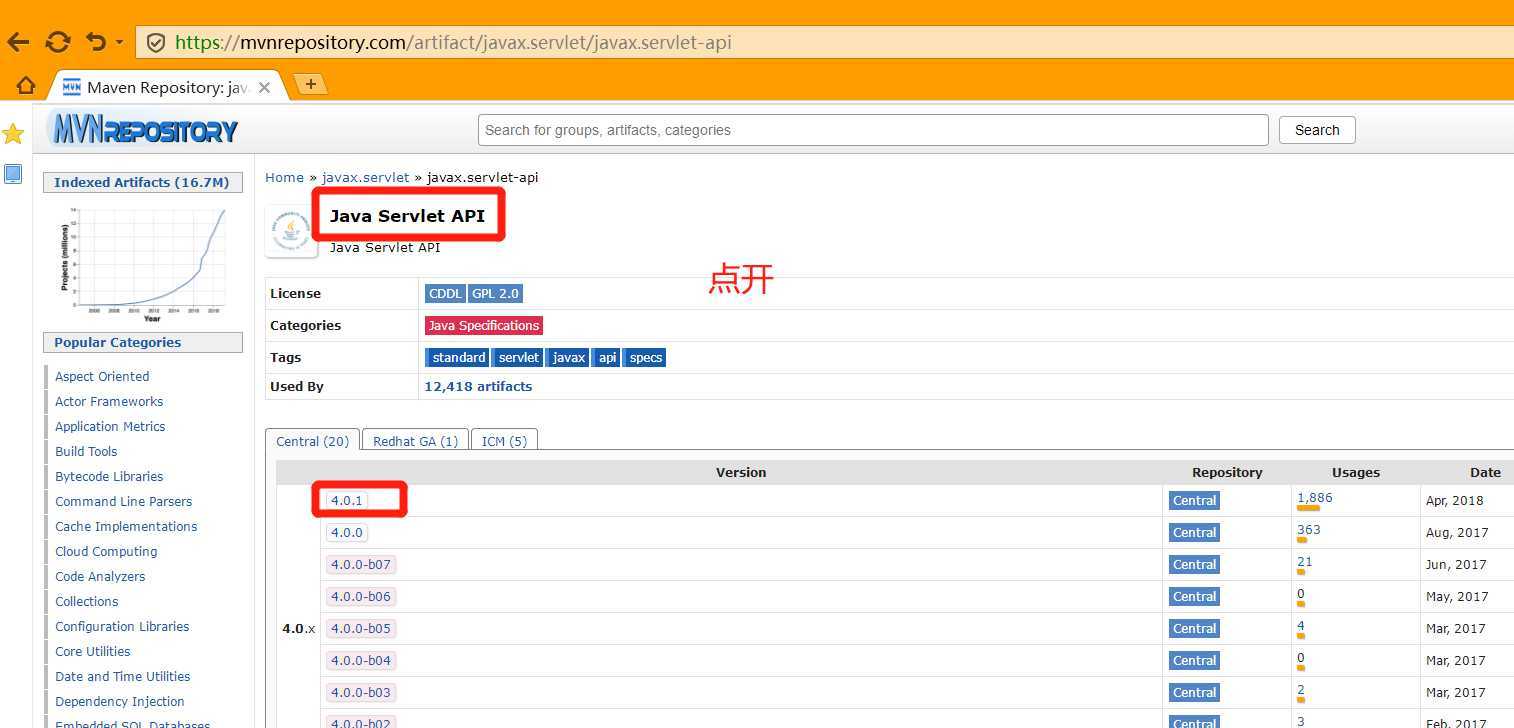The image size is (1514, 728).
Task: Open the CDDL license tag
Action: tap(444, 294)
